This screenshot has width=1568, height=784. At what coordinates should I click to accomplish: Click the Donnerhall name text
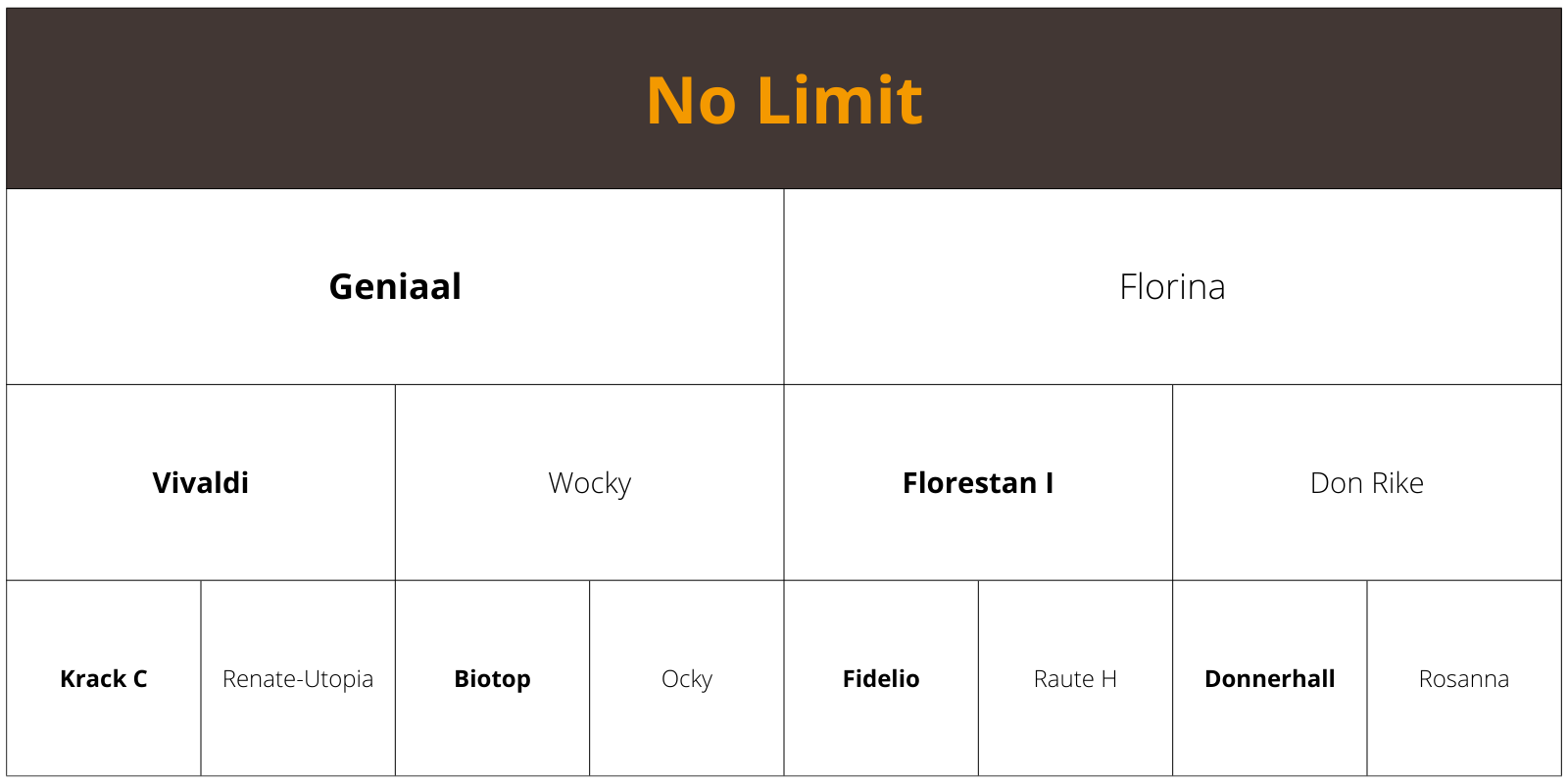point(1270,678)
